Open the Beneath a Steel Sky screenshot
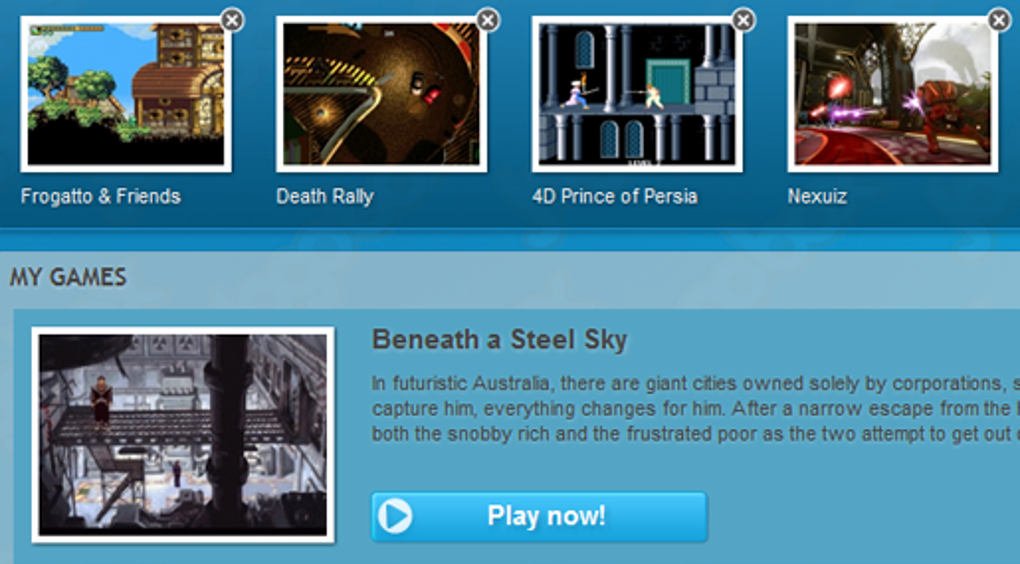The height and width of the screenshot is (564, 1020). coord(183,435)
